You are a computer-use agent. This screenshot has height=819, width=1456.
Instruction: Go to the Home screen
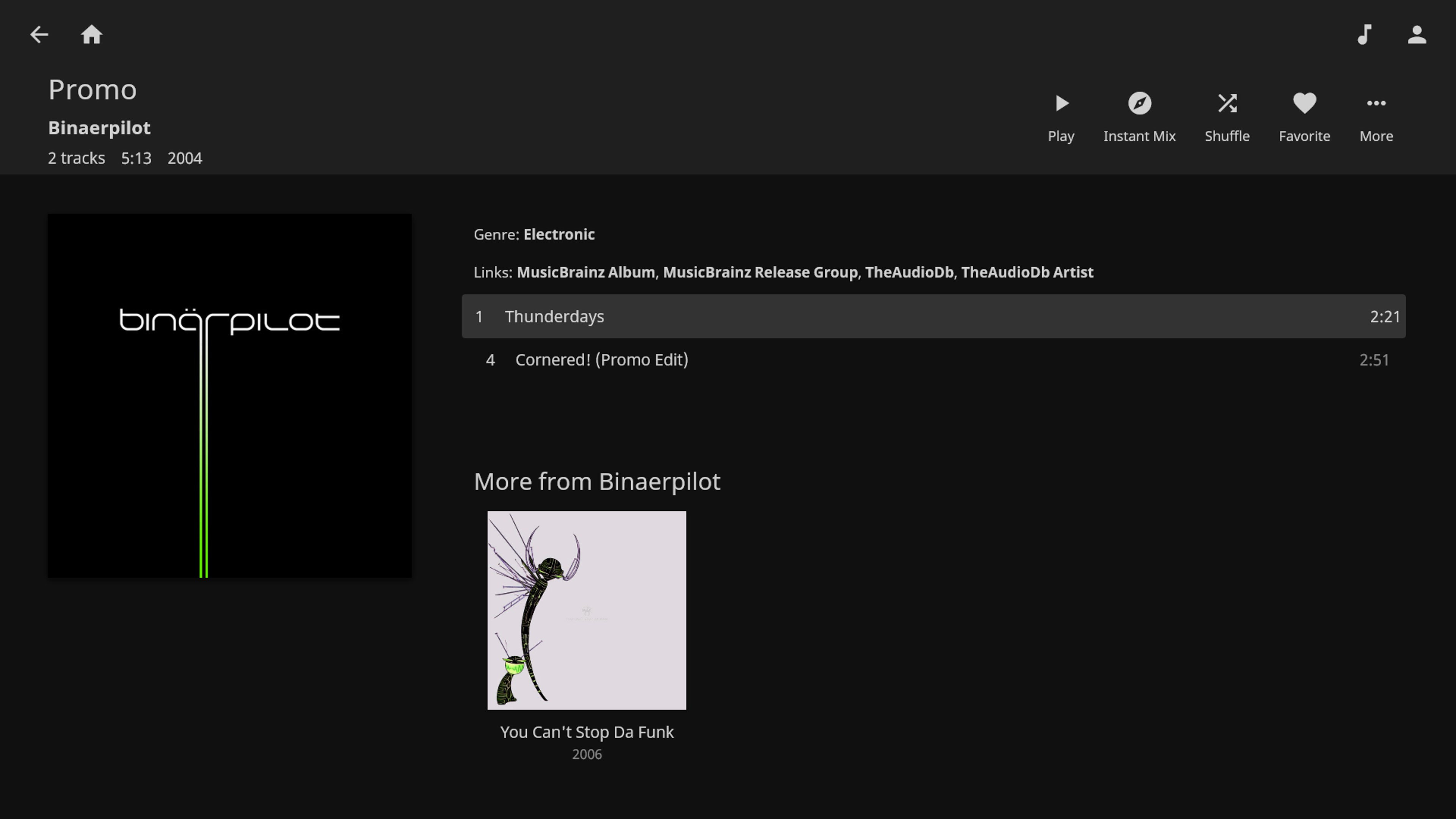[x=91, y=35]
